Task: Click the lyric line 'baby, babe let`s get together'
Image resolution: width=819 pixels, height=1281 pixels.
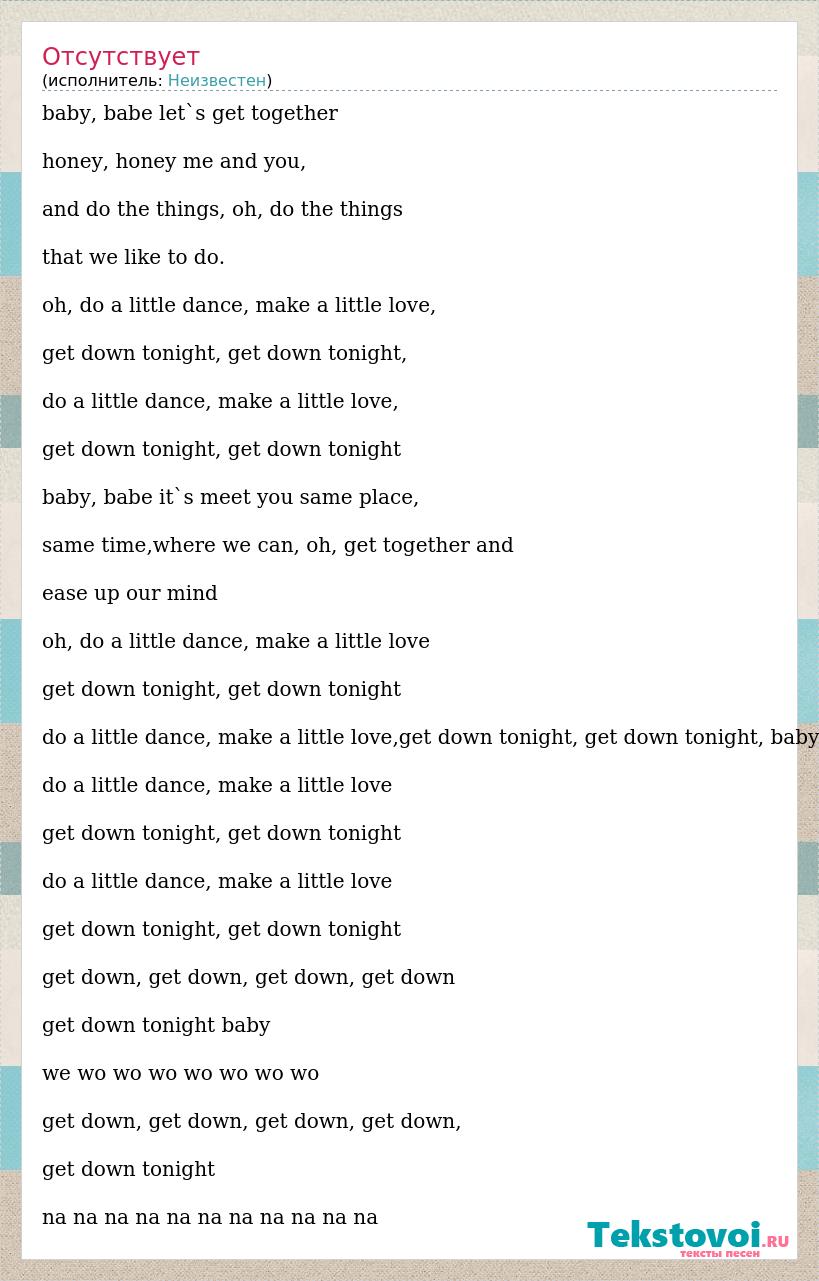Action: pyautogui.click(x=190, y=114)
